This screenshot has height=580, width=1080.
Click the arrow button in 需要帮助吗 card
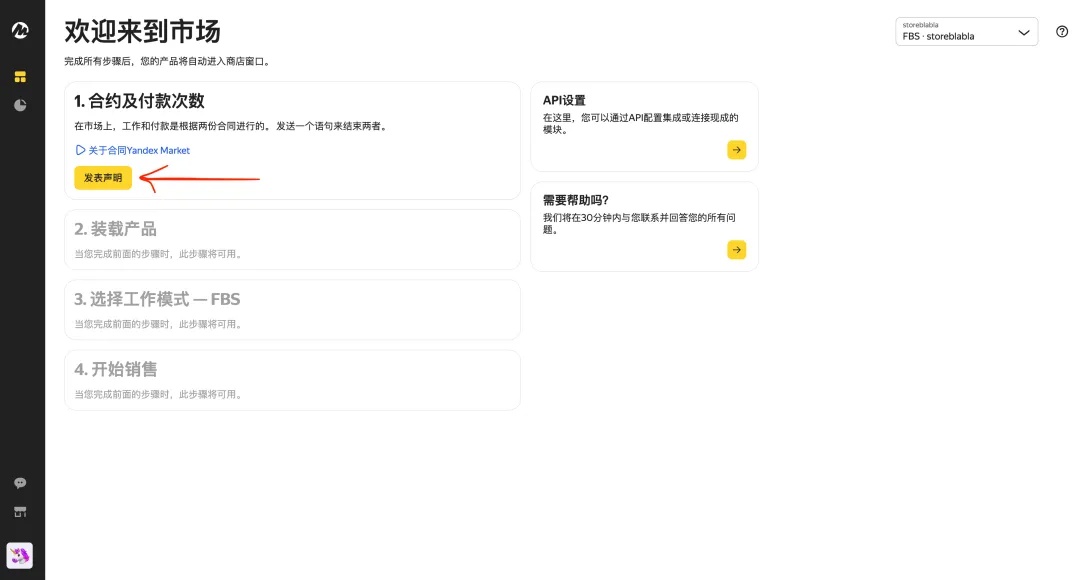pos(736,249)
